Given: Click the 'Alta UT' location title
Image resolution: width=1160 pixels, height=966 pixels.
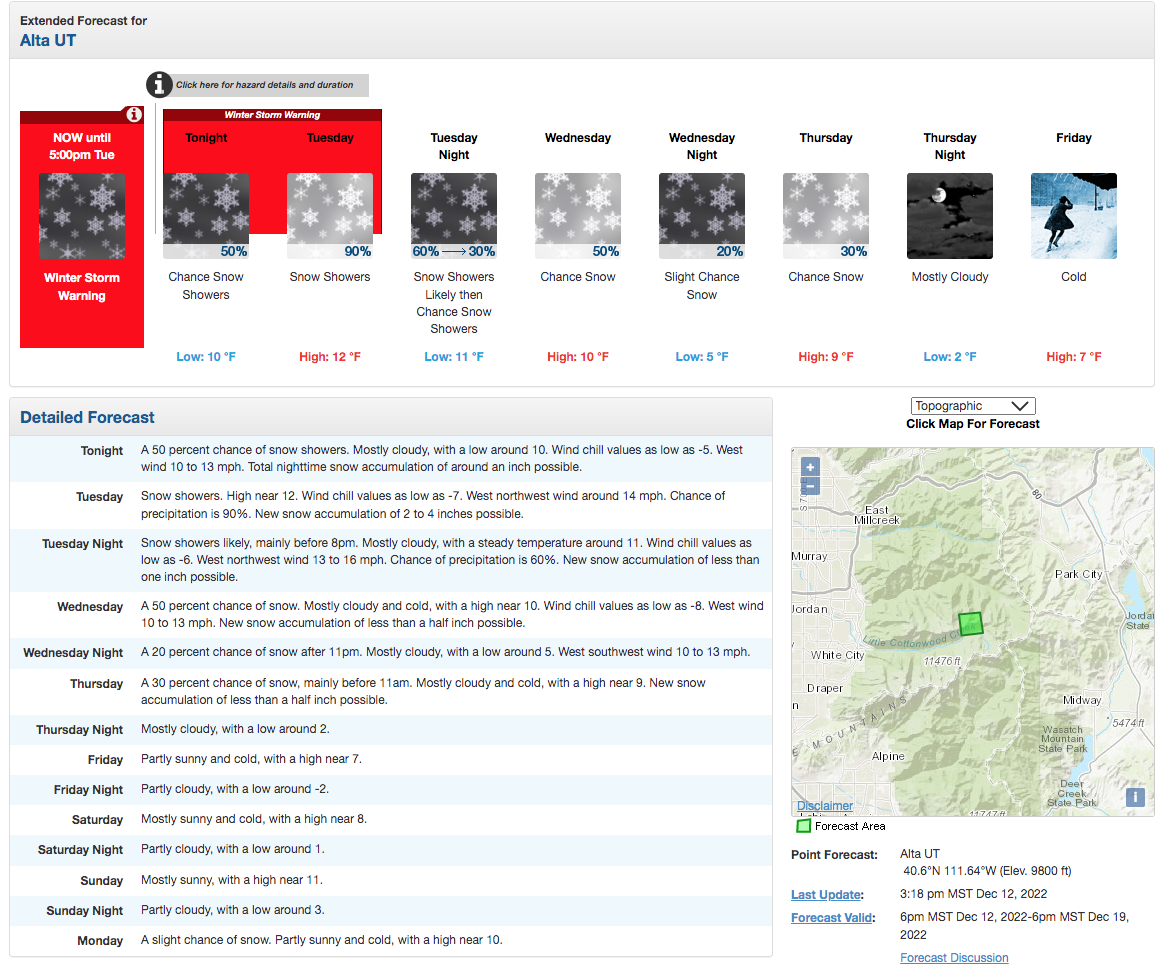Looking at the screenshot, I should coord(48,41).
